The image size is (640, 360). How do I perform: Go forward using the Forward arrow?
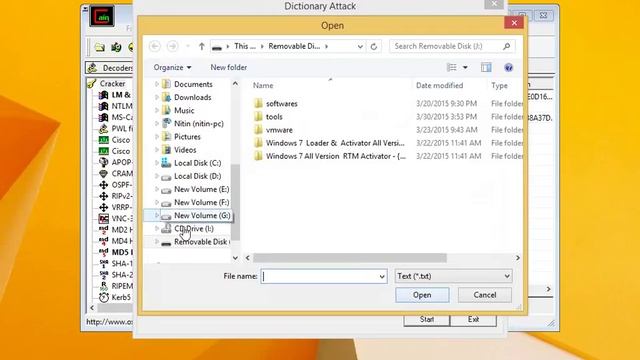click(172, 46)
